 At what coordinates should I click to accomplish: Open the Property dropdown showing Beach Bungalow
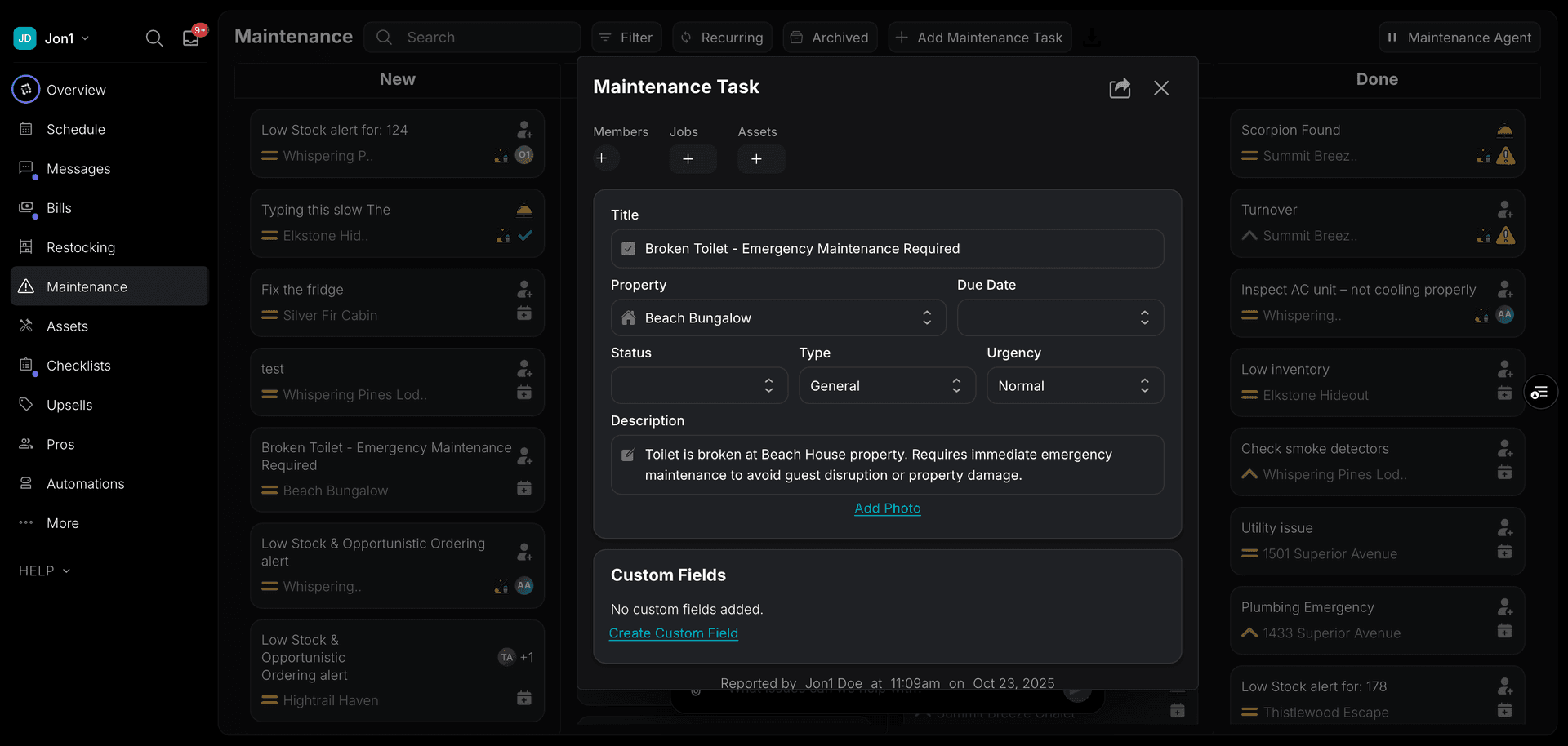click(777, 317)
